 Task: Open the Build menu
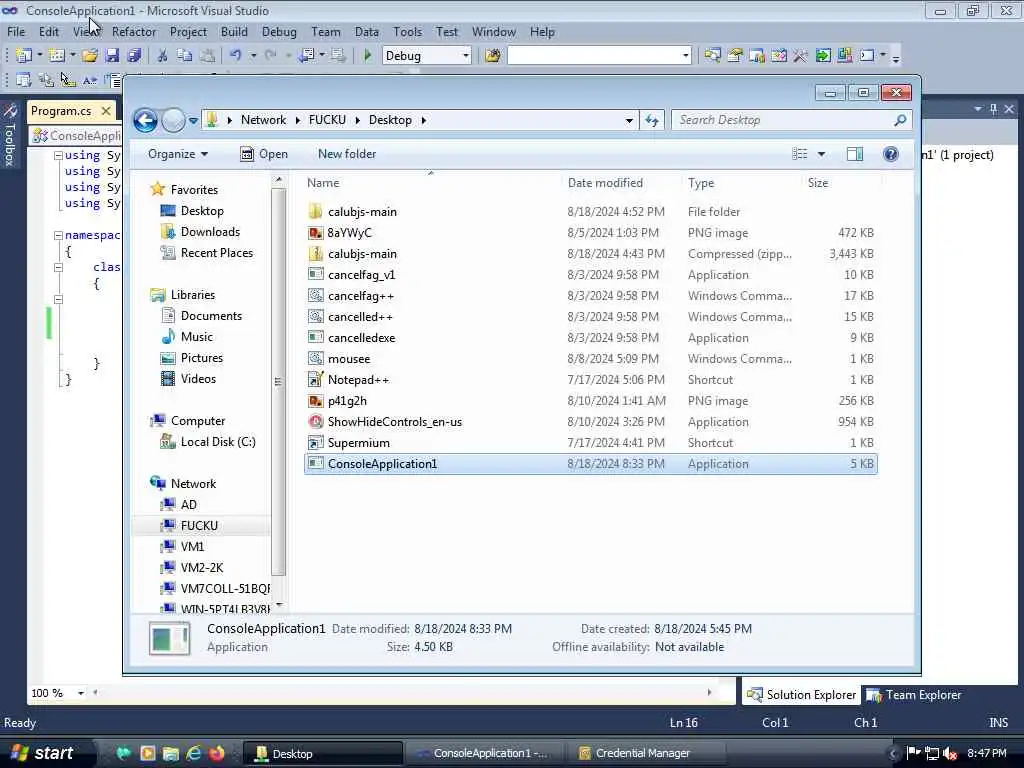[x=234, y=31]
